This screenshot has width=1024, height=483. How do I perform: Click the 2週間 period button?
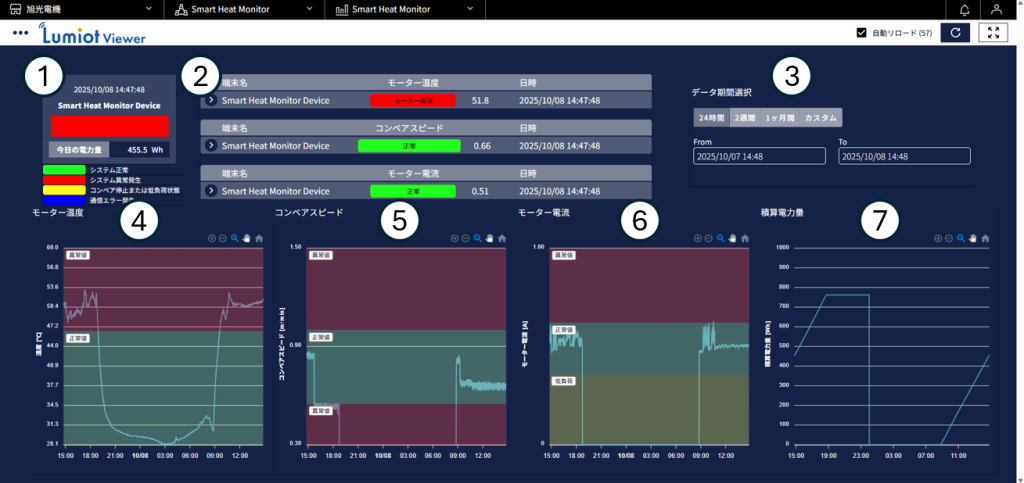(744, 117)
